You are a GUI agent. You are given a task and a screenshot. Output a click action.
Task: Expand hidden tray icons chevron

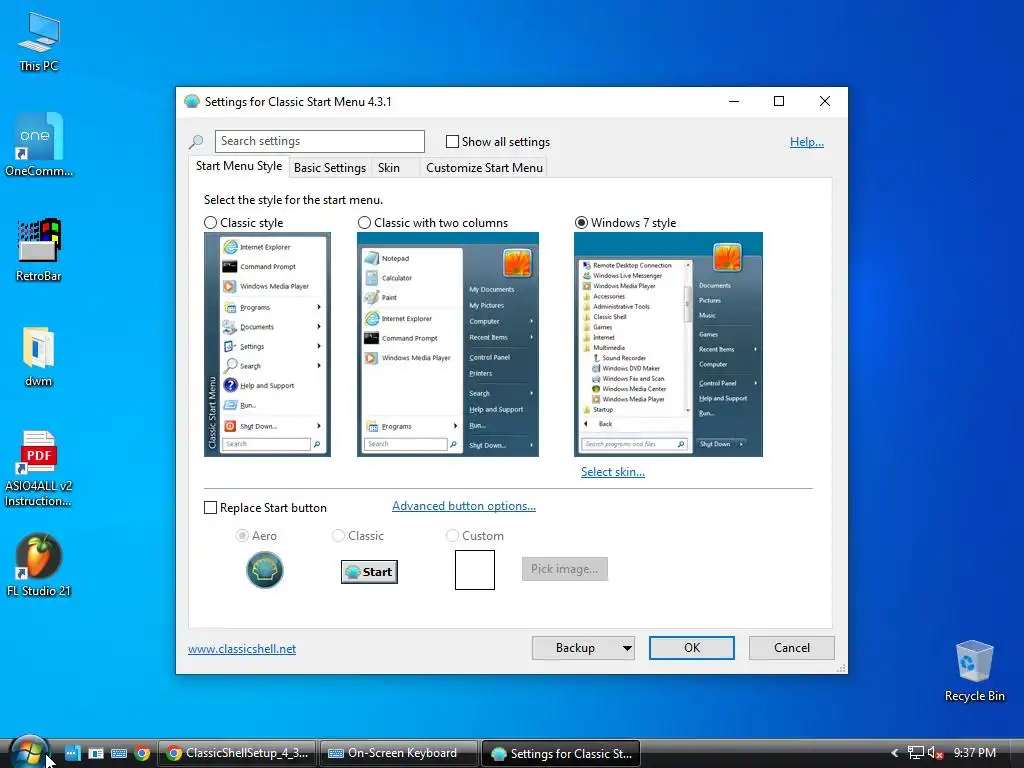pos(895,753)
